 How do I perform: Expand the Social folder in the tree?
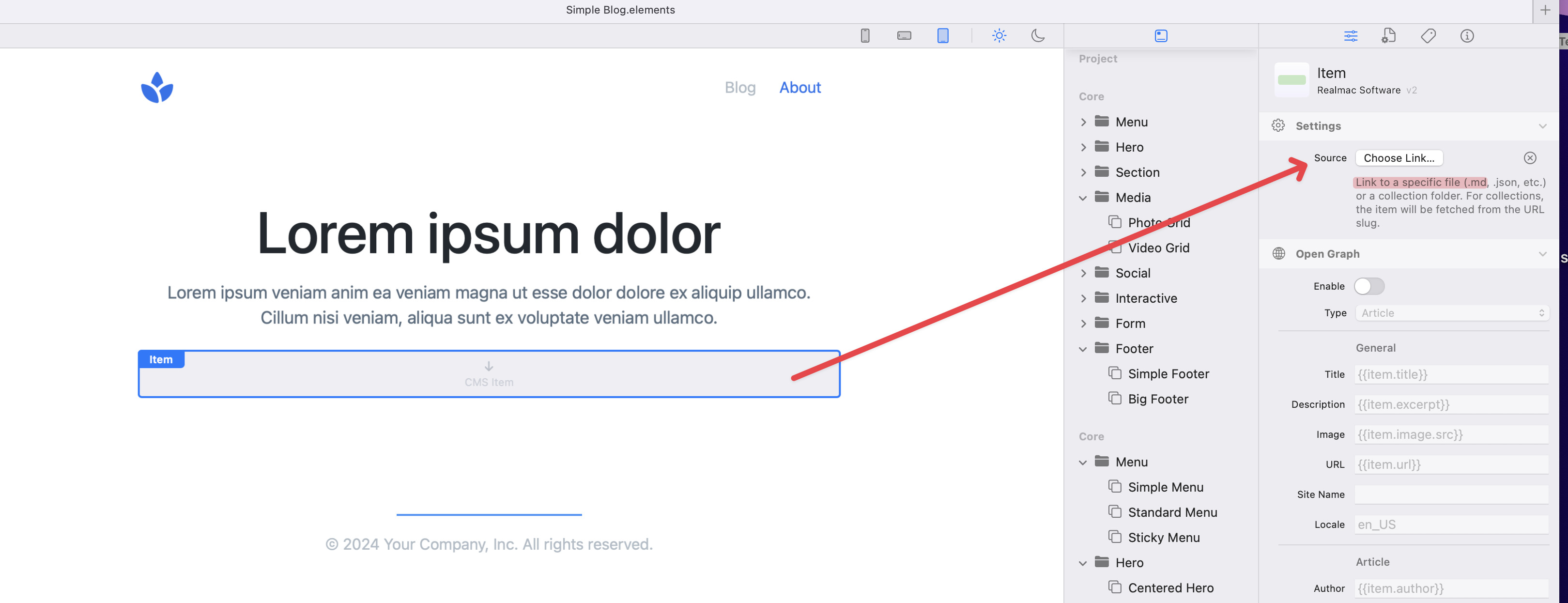[1083, 274]
